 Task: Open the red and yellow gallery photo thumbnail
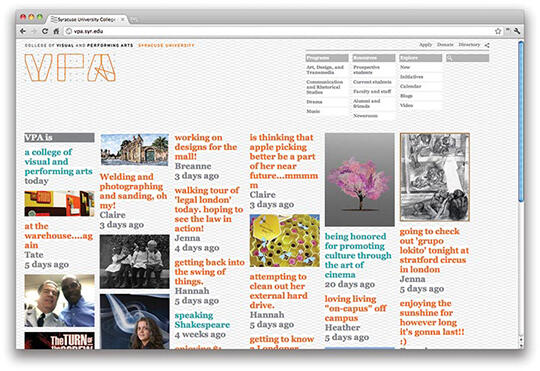click(59, 204)
